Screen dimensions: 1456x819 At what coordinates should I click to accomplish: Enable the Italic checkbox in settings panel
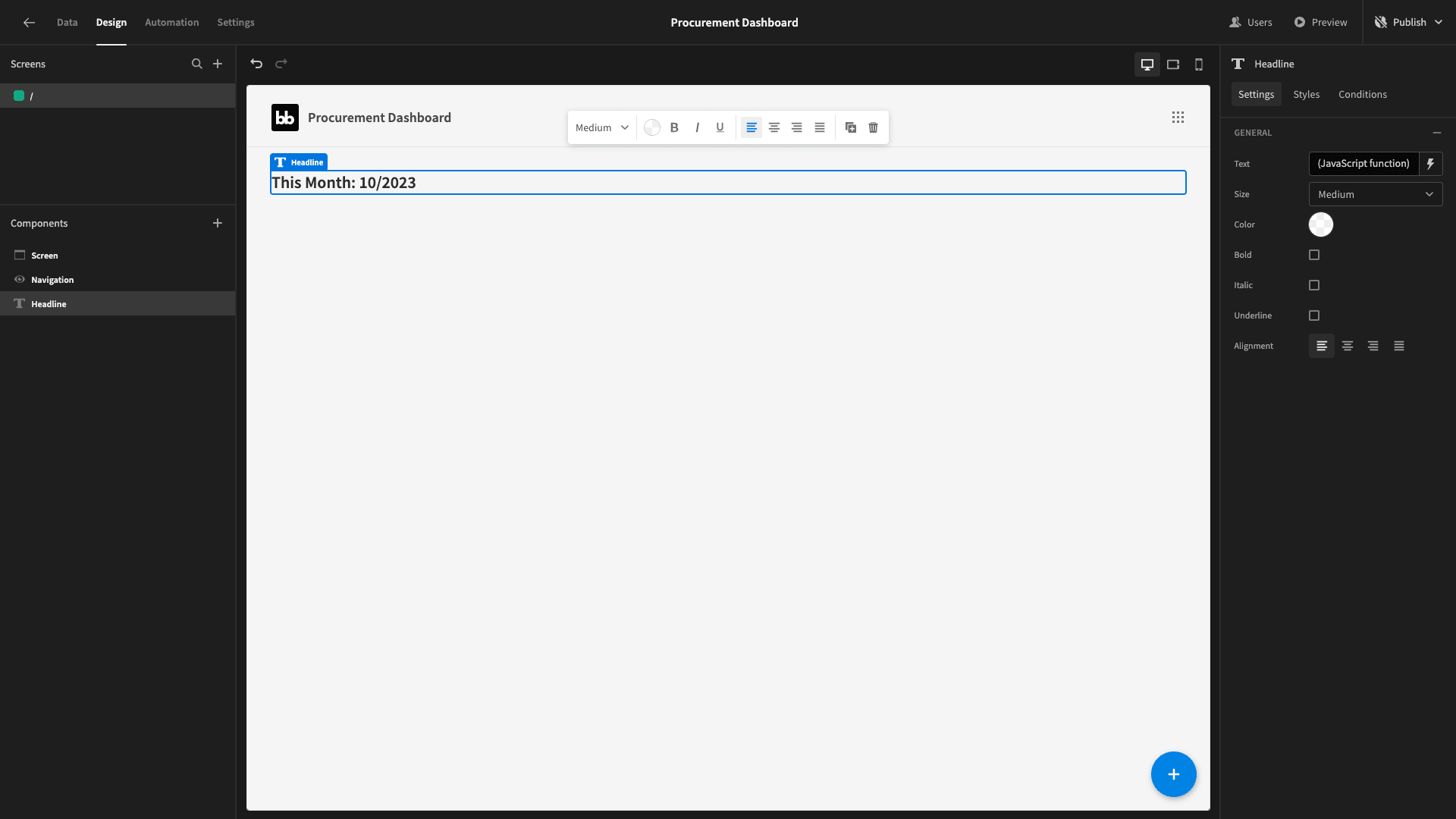pos(1314,285)
